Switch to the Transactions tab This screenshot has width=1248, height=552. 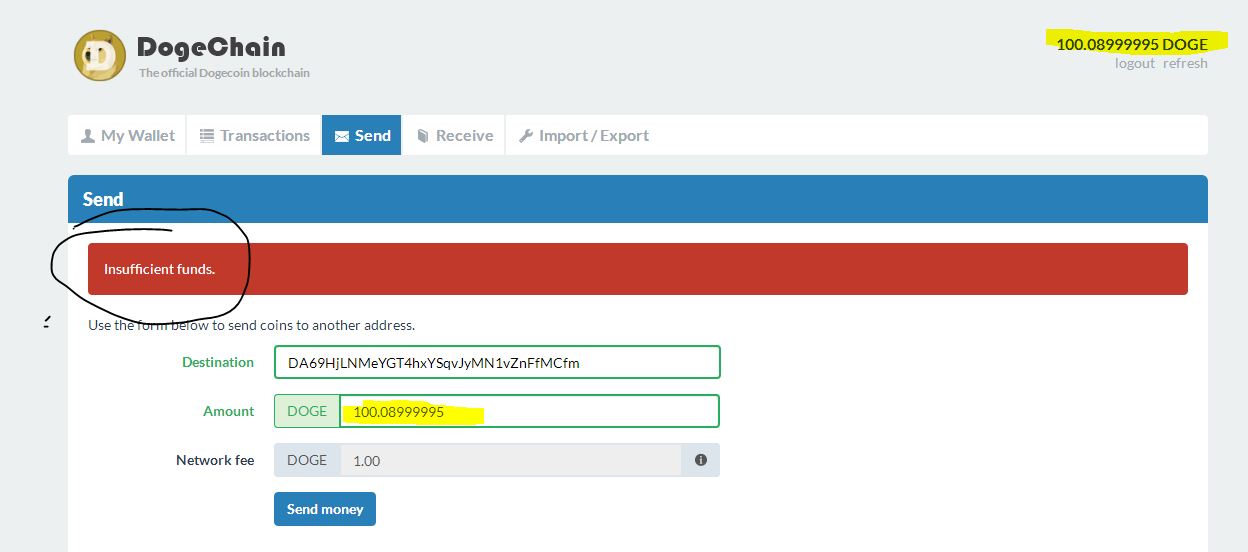pos(255,135)
